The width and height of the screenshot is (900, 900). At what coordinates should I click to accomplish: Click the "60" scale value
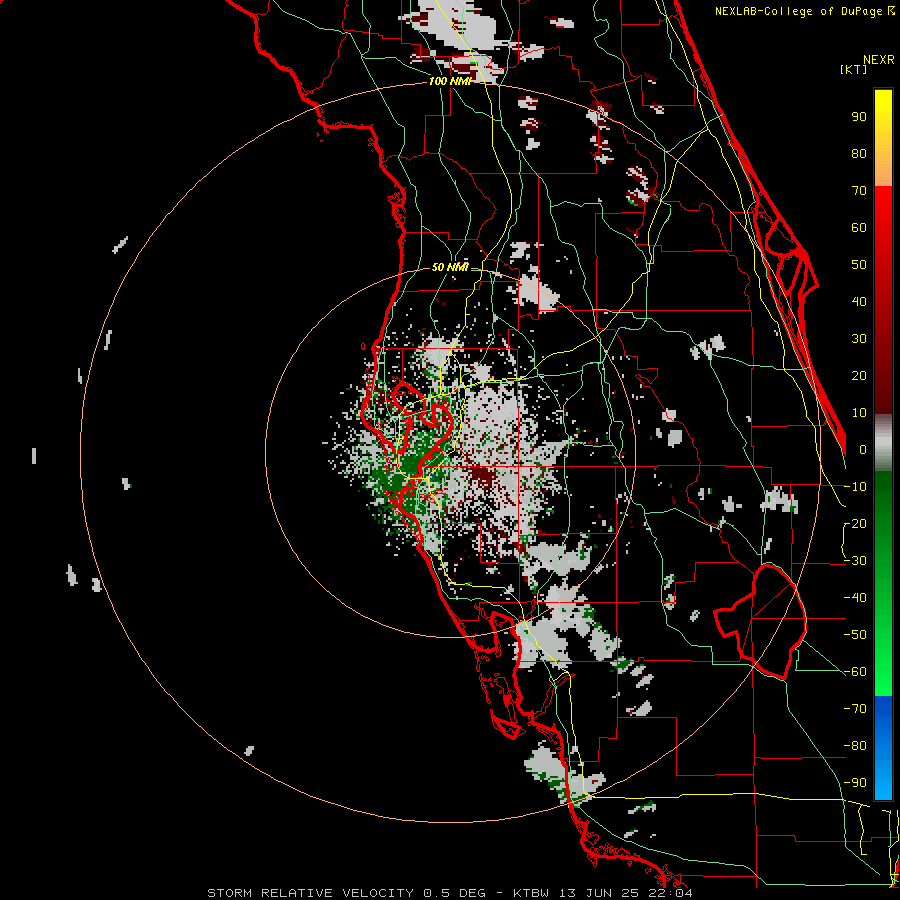coord(859,227)
